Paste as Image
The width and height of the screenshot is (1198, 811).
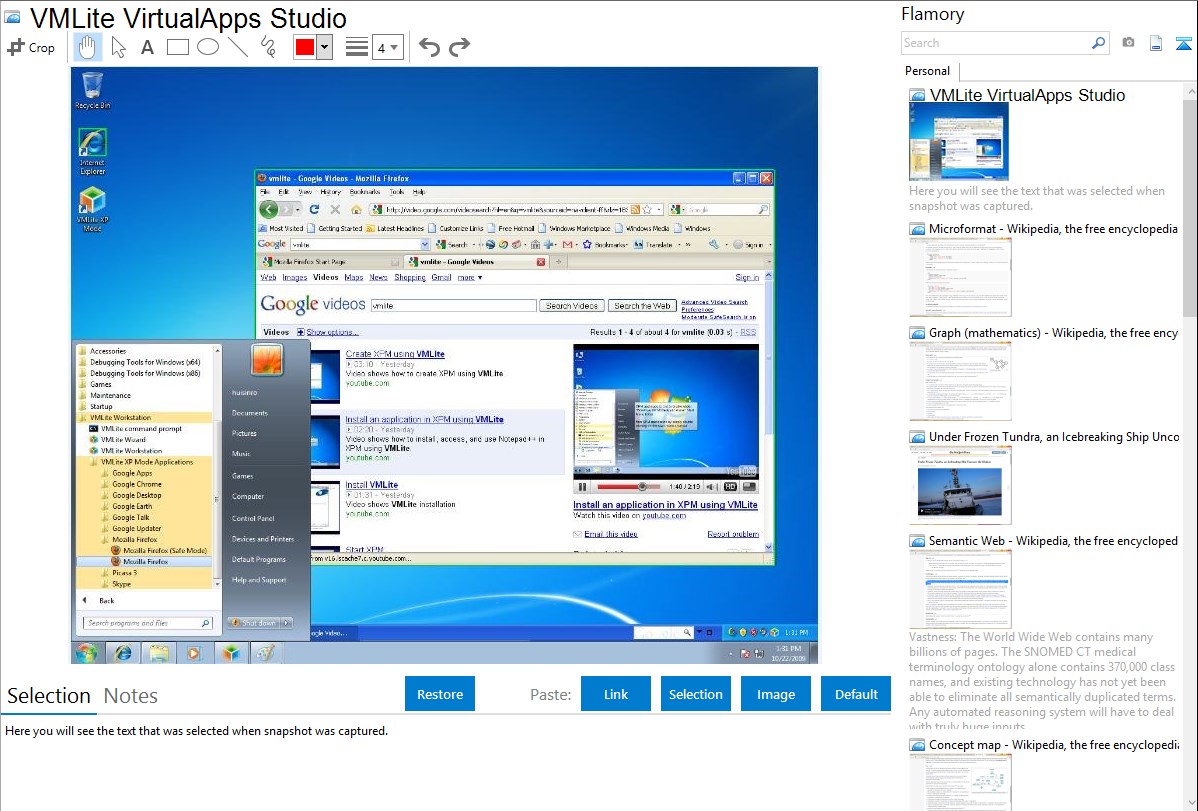click(x=776, y=694)
